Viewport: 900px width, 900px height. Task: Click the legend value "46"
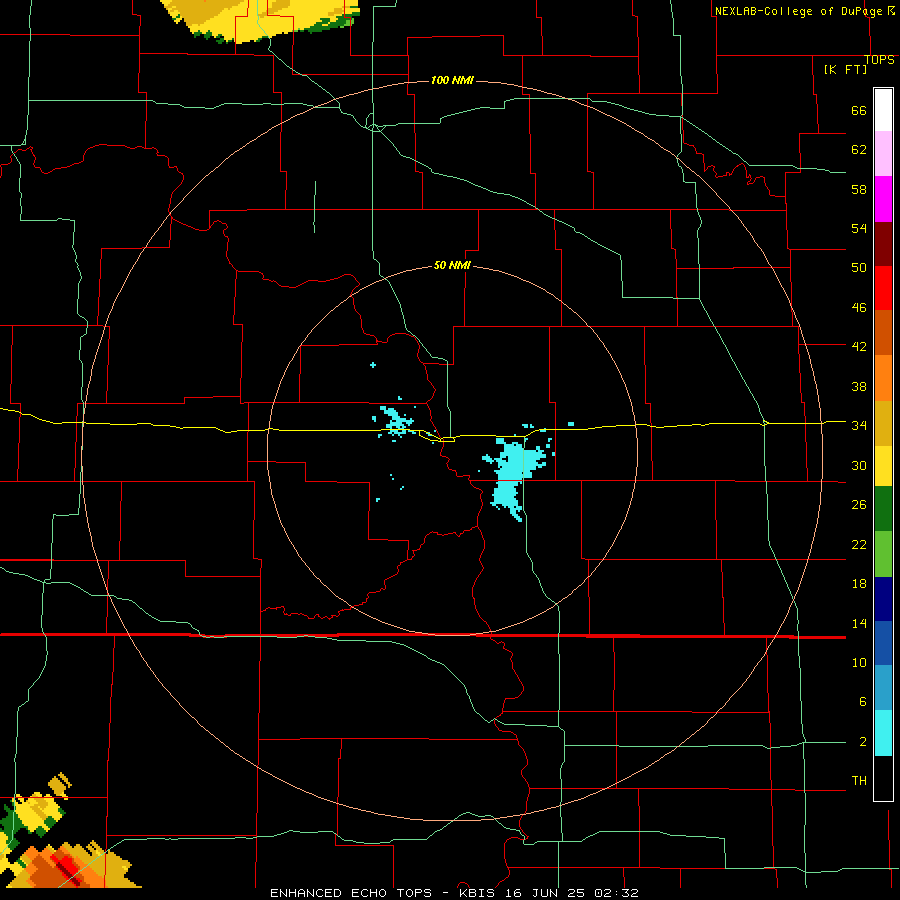pyautogui.click(x=859, y=308)
